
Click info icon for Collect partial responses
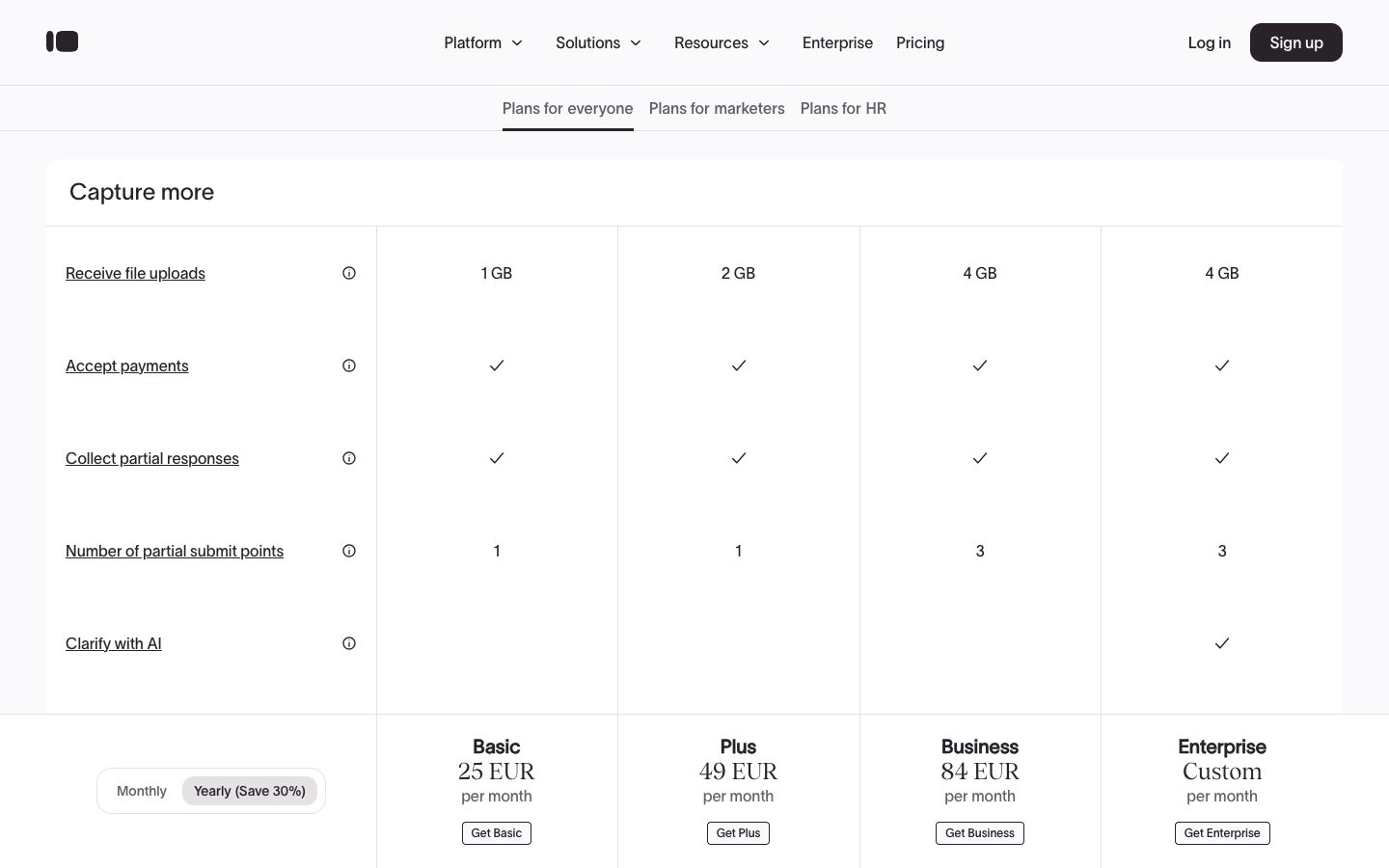349,458
